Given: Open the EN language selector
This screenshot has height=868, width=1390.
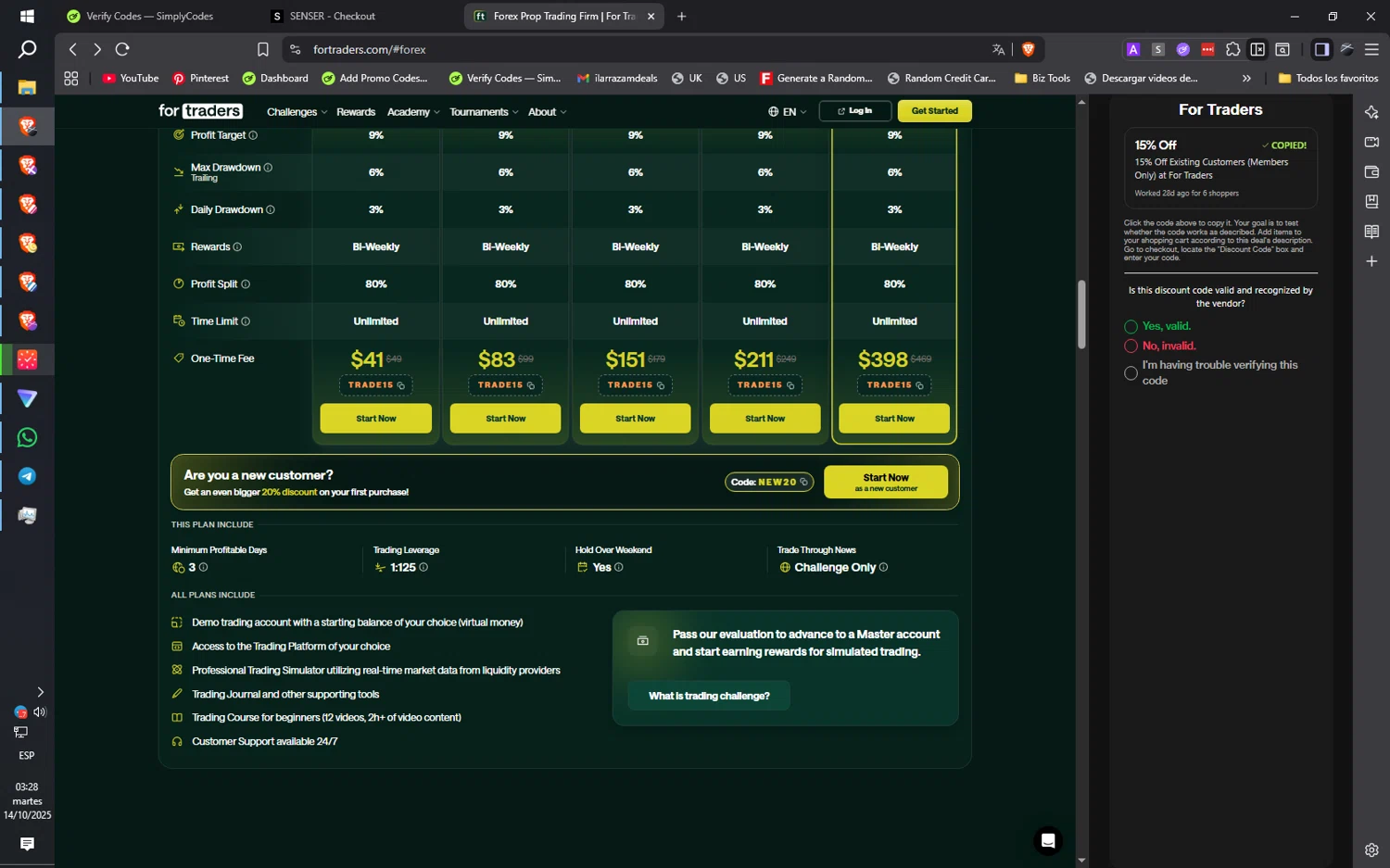Looking at the screenshot, I should click(787, 112).
